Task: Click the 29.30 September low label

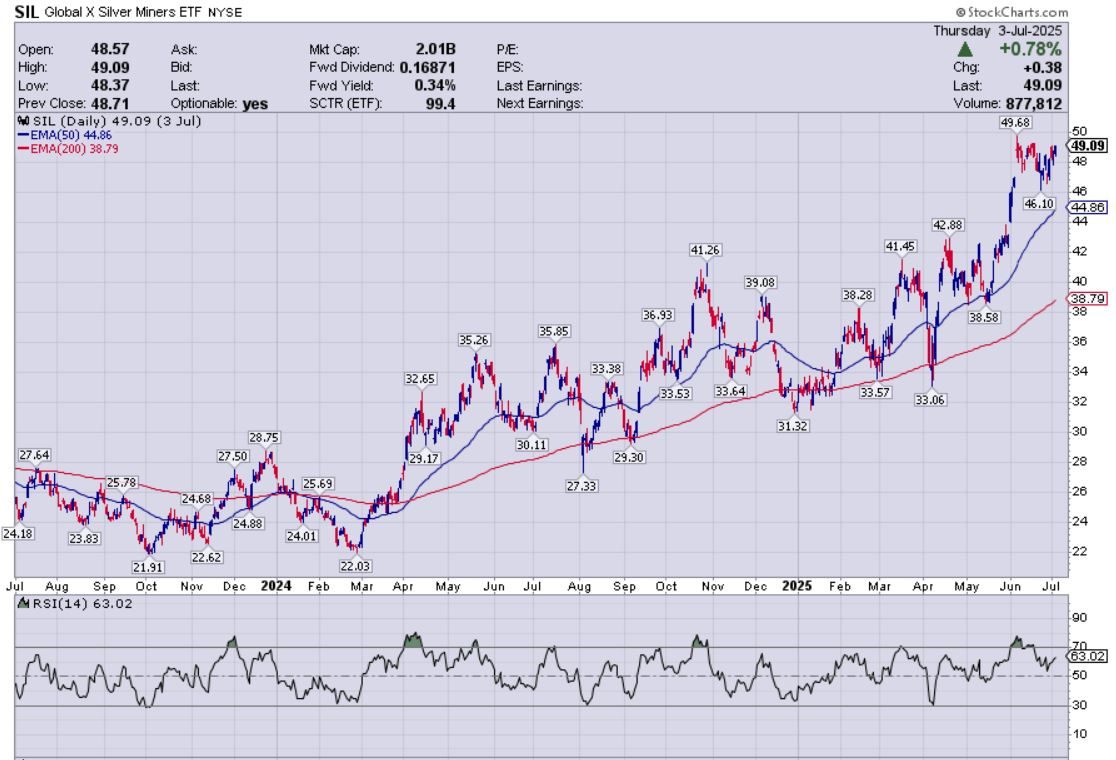Action: tap(628, 458)
